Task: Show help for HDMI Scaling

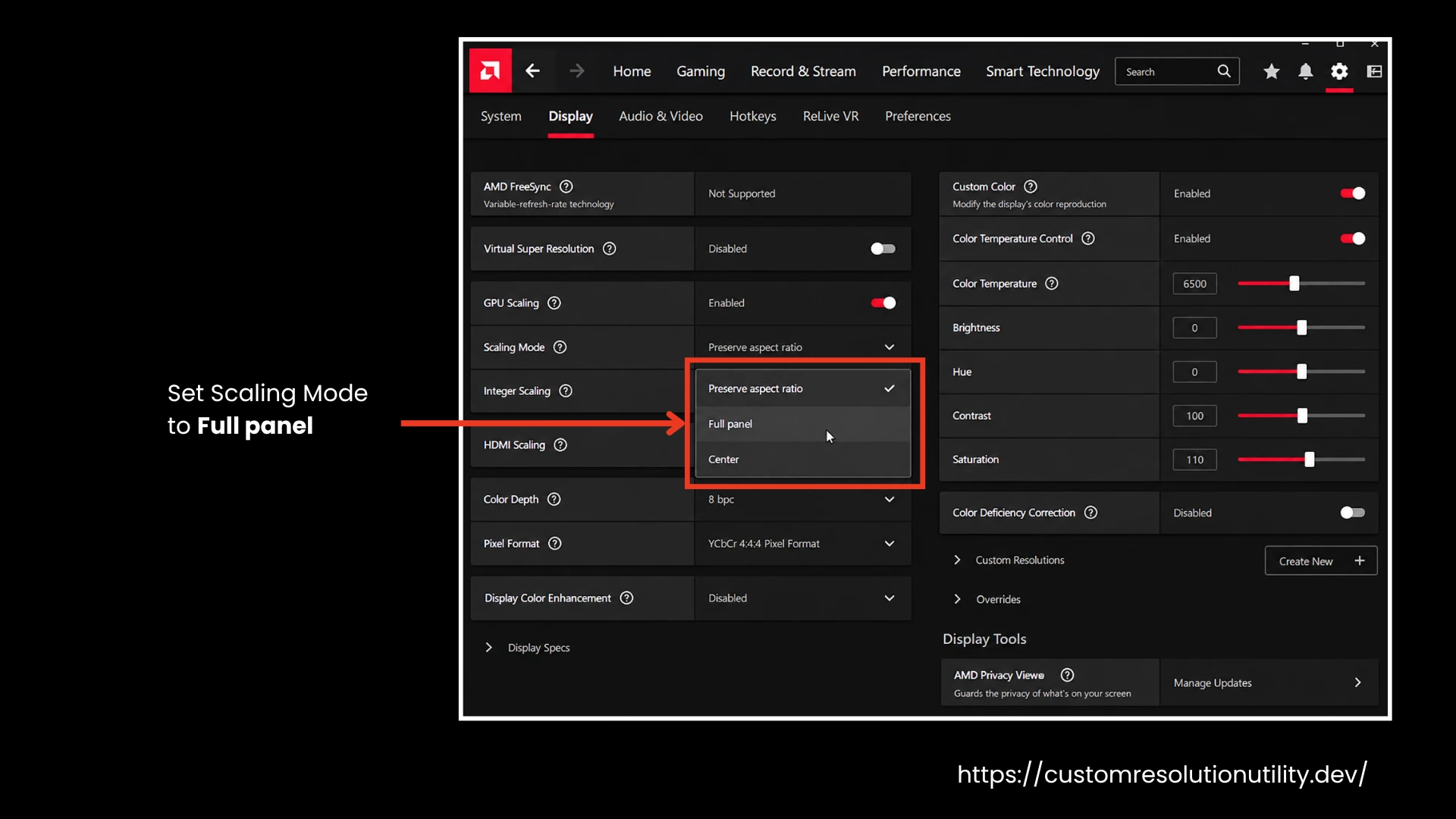Action: (x=560, y=444)
